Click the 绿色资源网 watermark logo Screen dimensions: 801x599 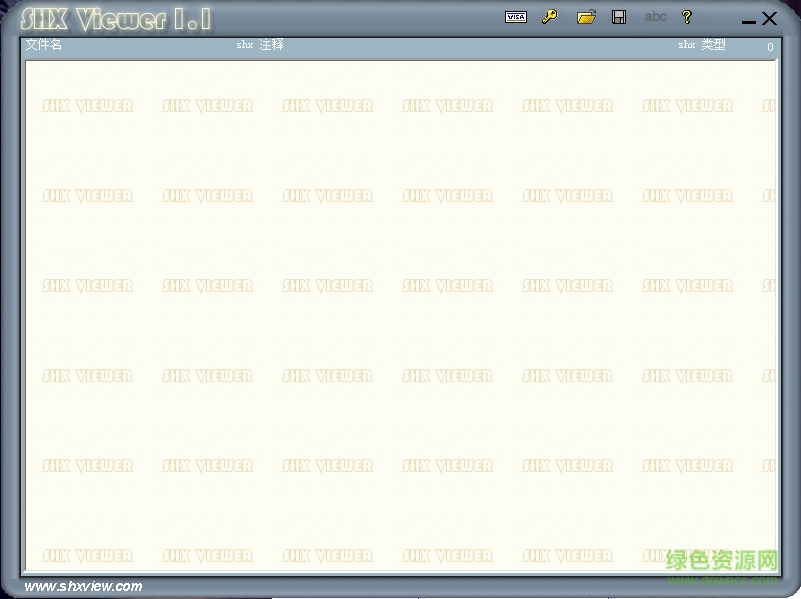click(x=721, y=562)
